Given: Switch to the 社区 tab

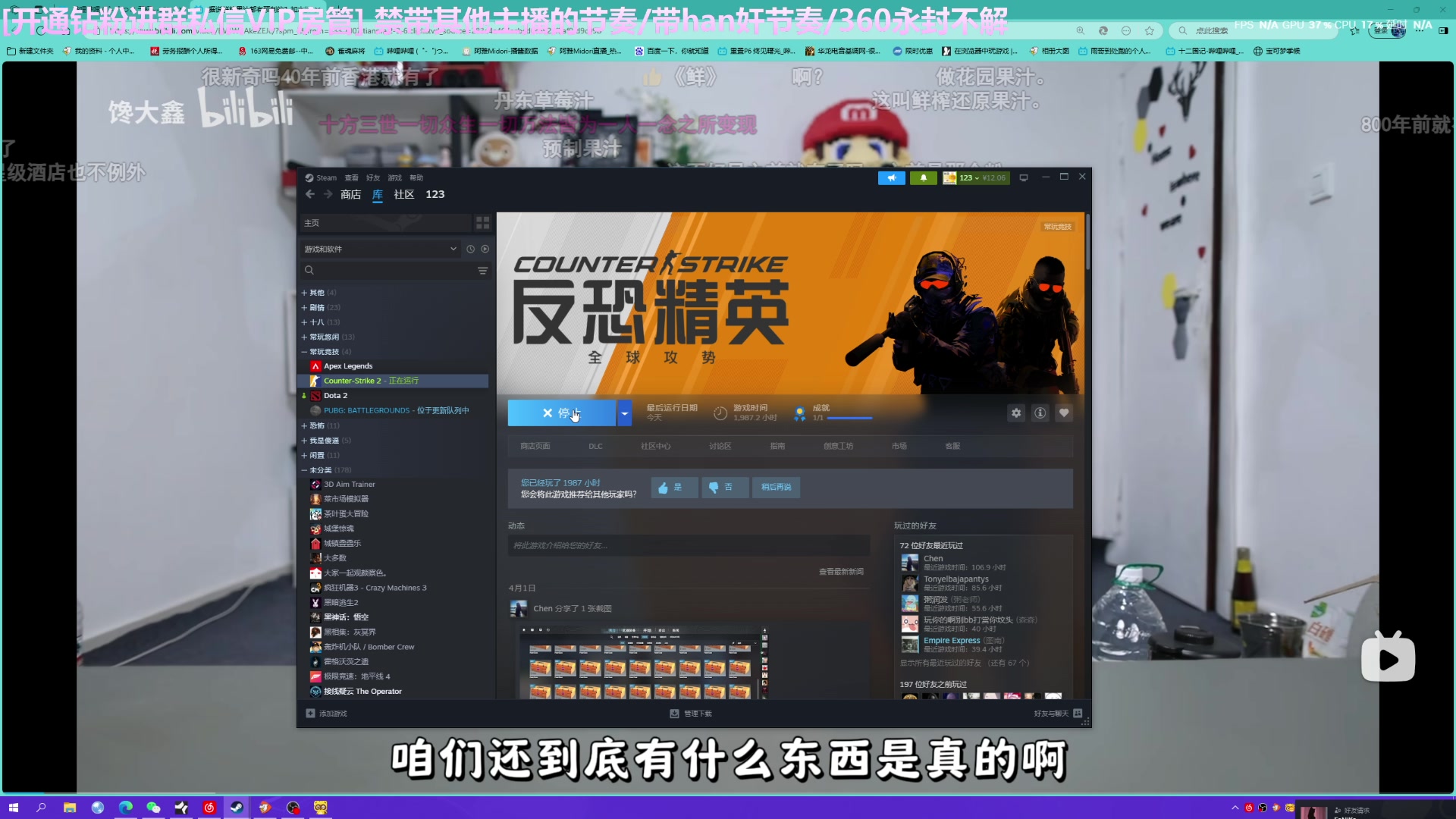Looking at the screenshot, I should (x=404, y=194).
